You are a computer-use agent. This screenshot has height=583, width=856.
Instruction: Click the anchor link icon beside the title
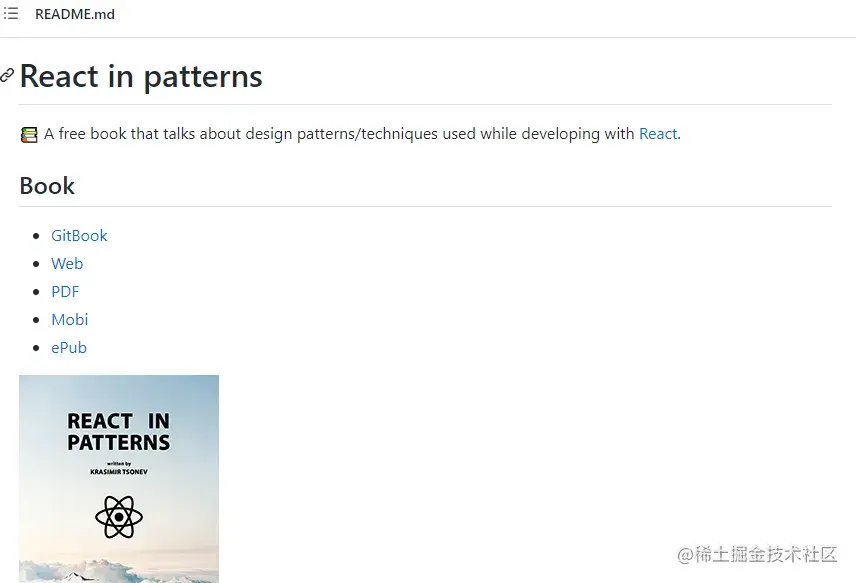point(7,76)
